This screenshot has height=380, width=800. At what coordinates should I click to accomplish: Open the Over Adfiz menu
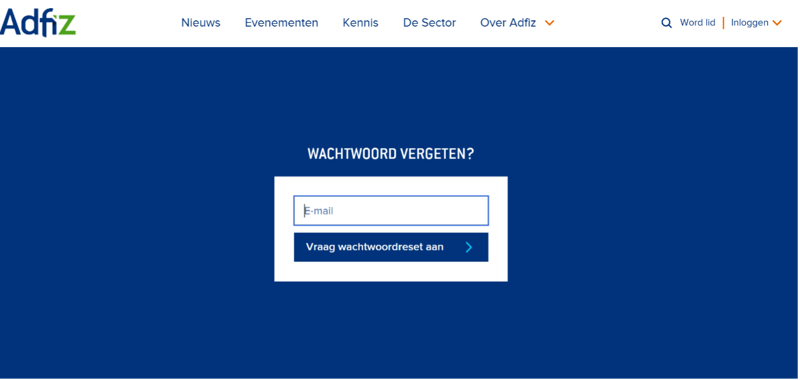coord(508,23)
